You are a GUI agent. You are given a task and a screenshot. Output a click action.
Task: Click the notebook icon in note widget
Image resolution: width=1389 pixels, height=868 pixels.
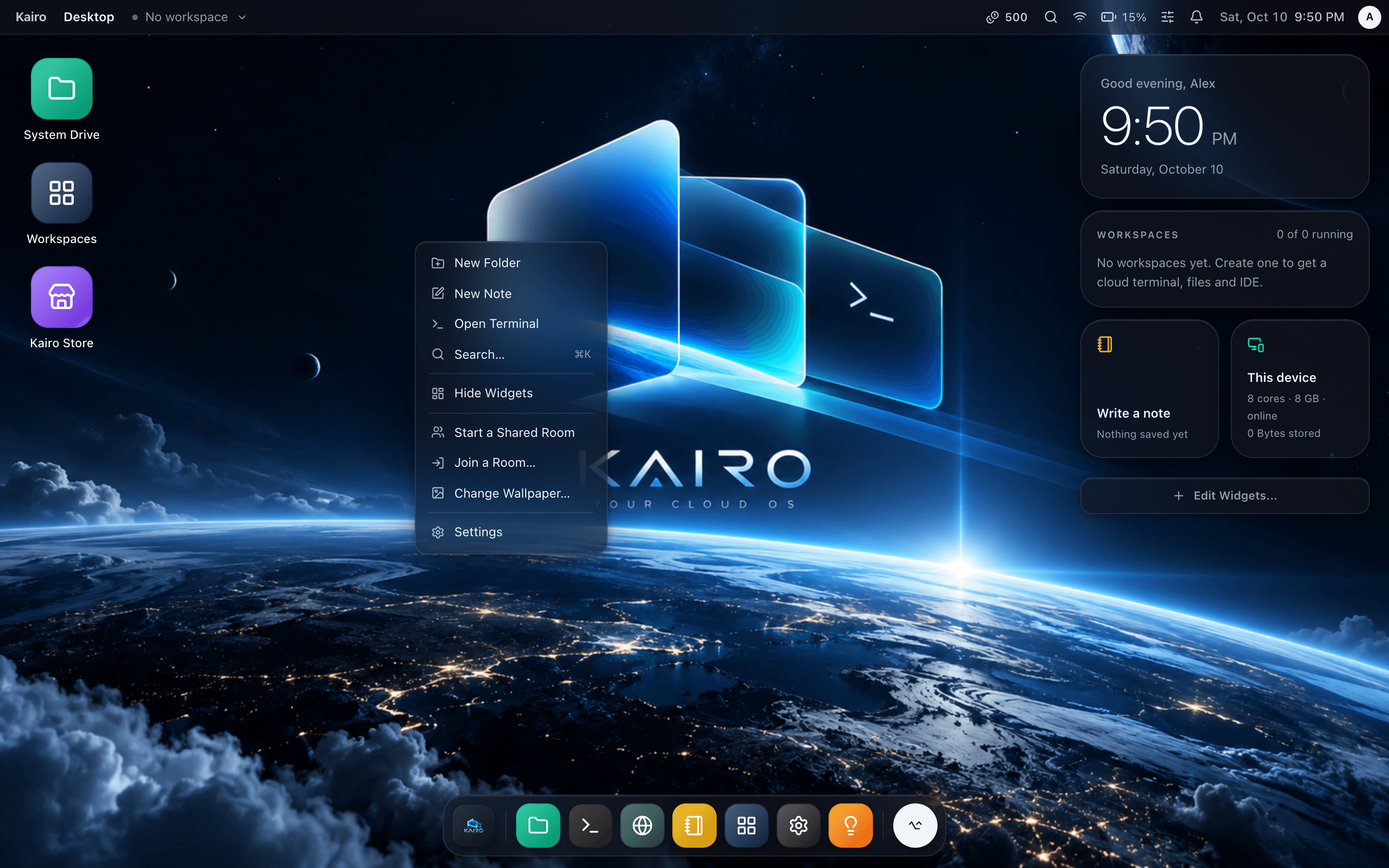[1105, 344]
